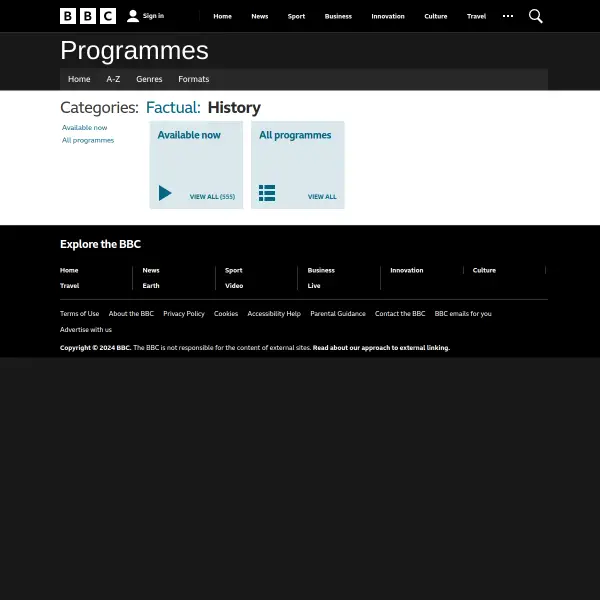Screen dimensions: 600x600
Task: Click All programmes sidebar link
Action: 88,140
